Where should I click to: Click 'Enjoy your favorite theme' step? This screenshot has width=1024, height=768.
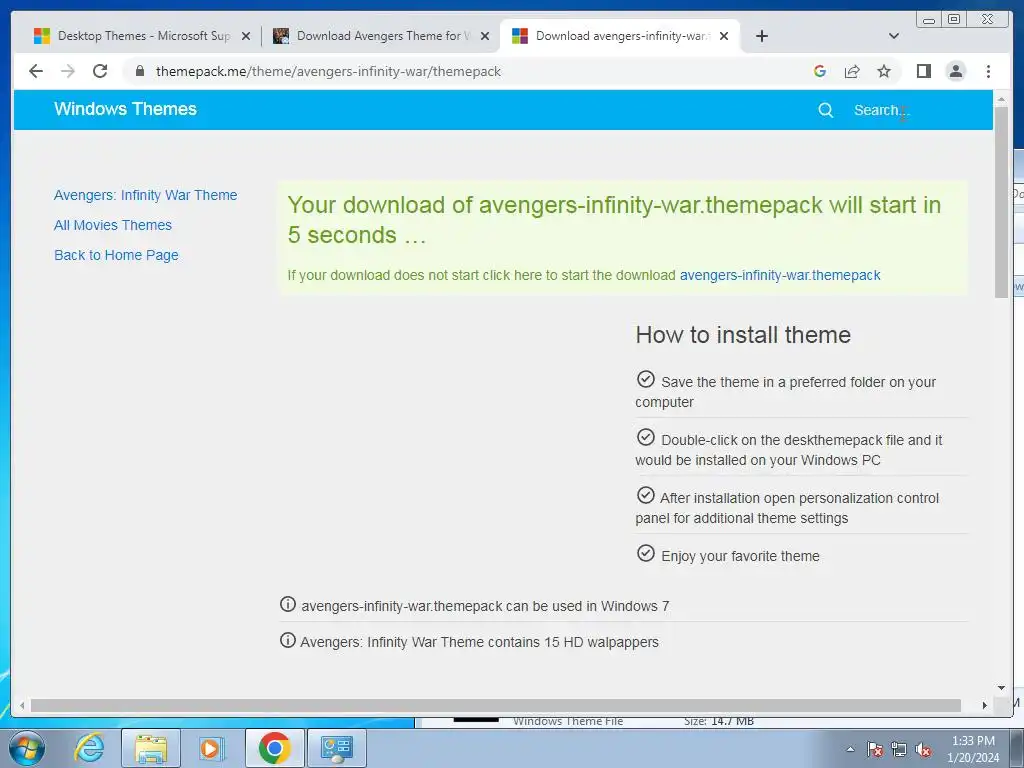point(740,556)
